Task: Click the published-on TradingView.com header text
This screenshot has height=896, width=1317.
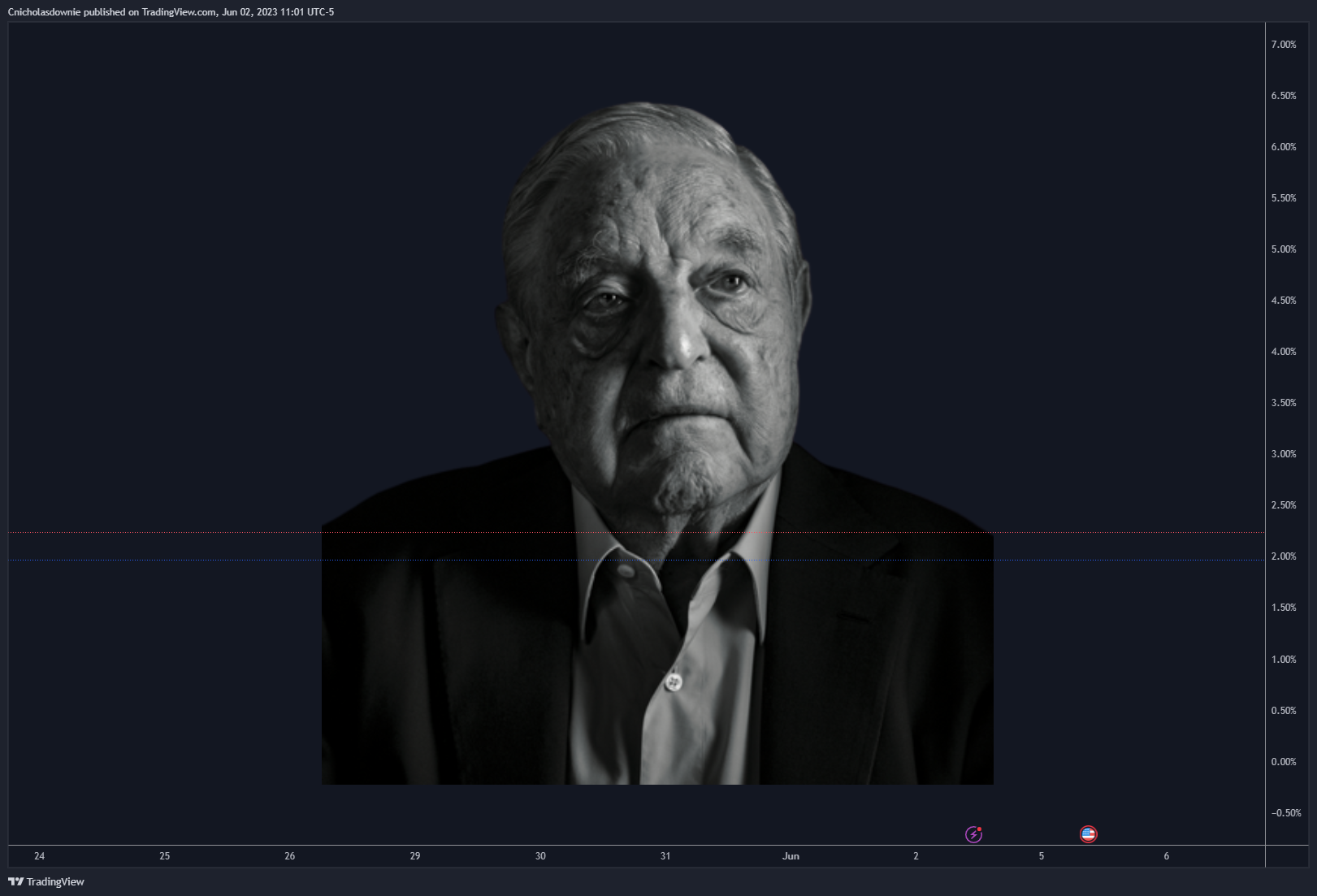Action: click(171, 12)
